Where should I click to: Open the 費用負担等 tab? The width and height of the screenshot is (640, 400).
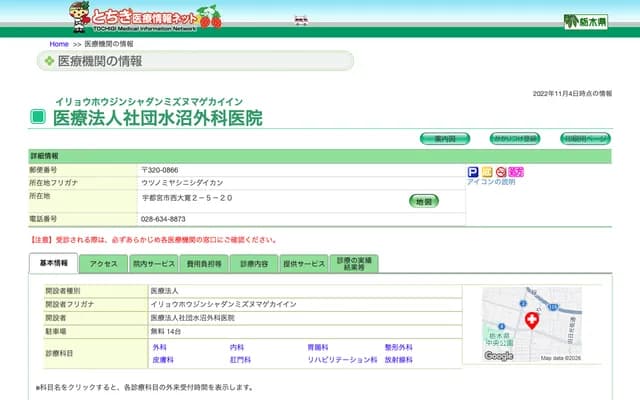coord(203,264)
